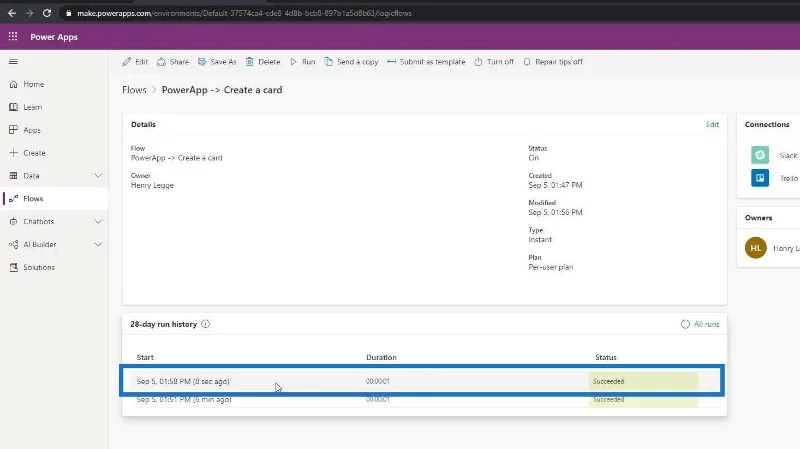Click the Run play icon
The image size is (800, 449).
[293, 62]
